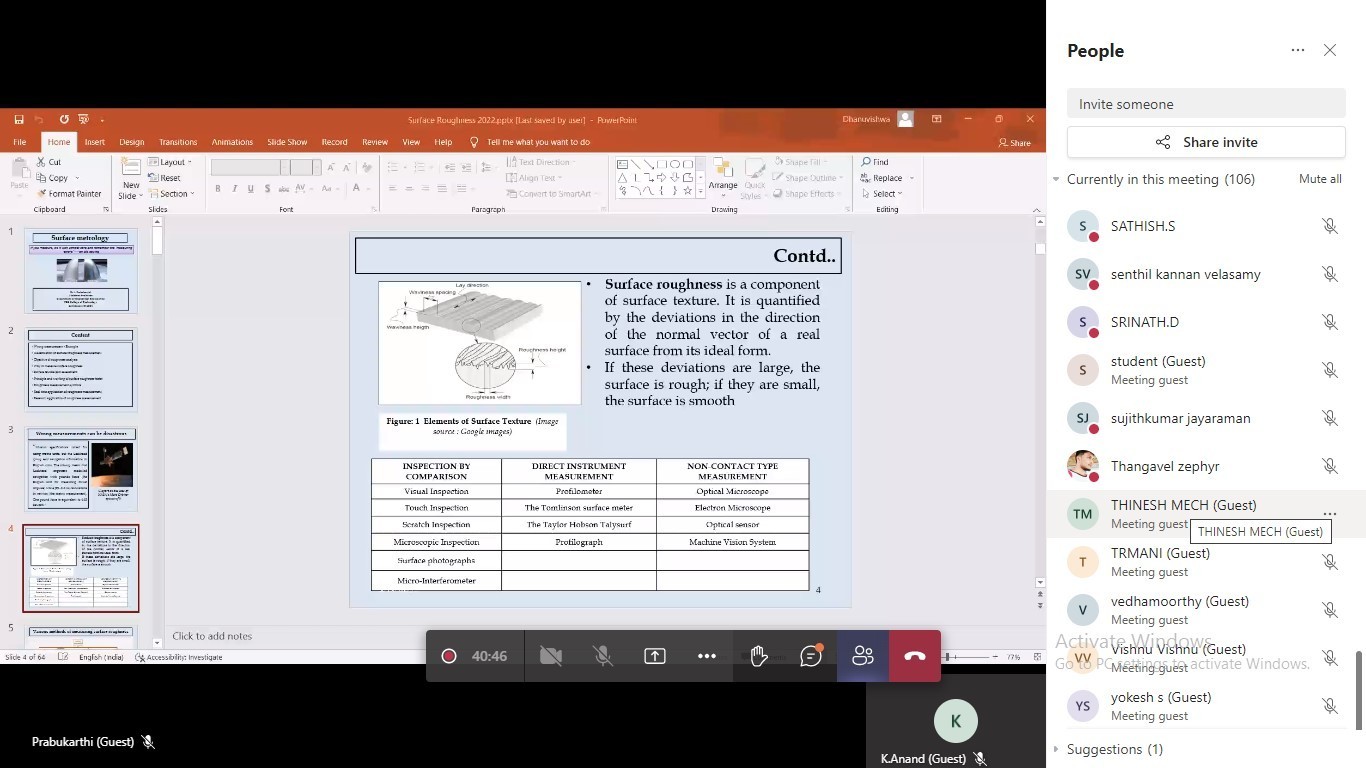Click the Share invite button
This screenshot has height=768, width=1366.
pyautogui.click(x=1206, y=142)
